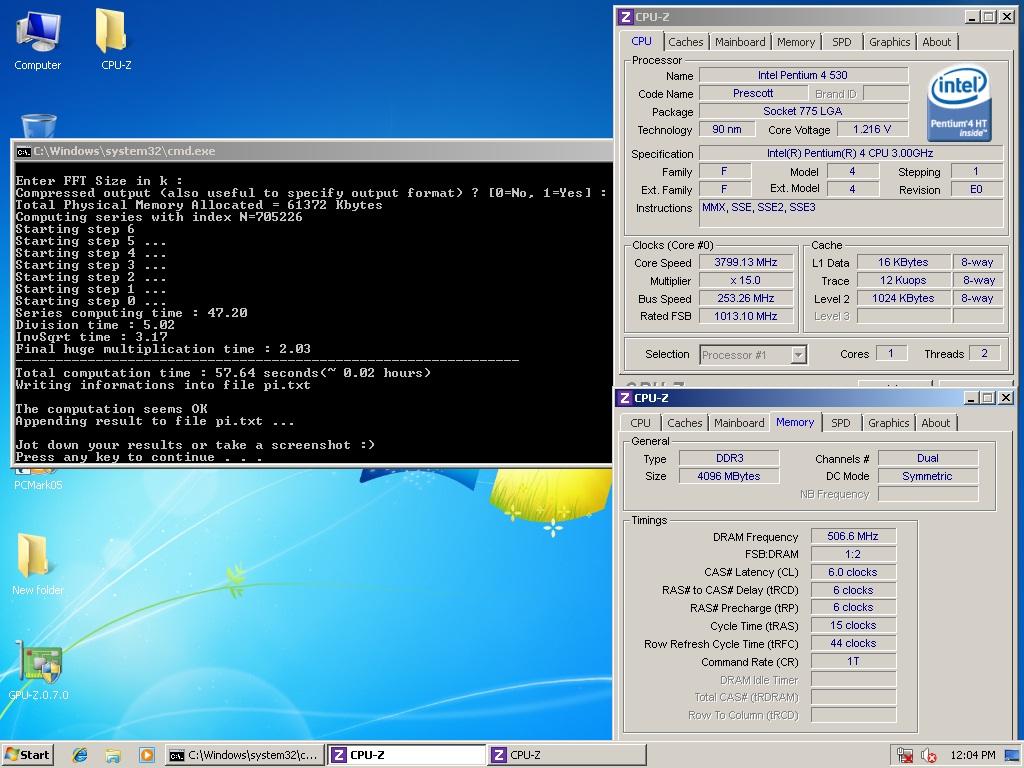Open the Recycle Bin desktop icon
This screenshot has height=768, width=1024.
point(39,125)
